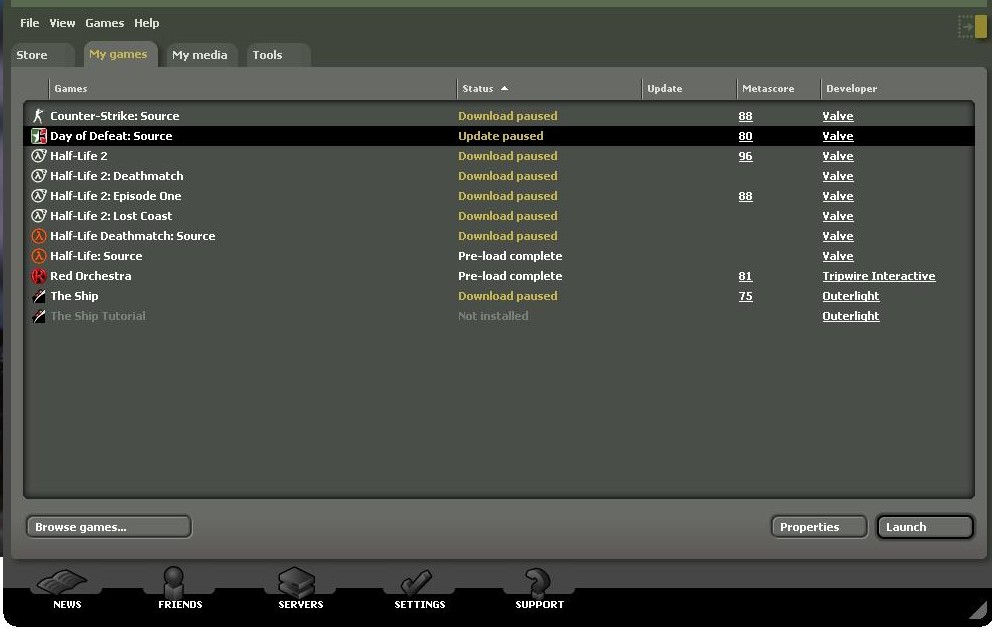Click the Half-Life: Source orange lambda icon
This screenshot has height=632, width=992.
(39, 256)
